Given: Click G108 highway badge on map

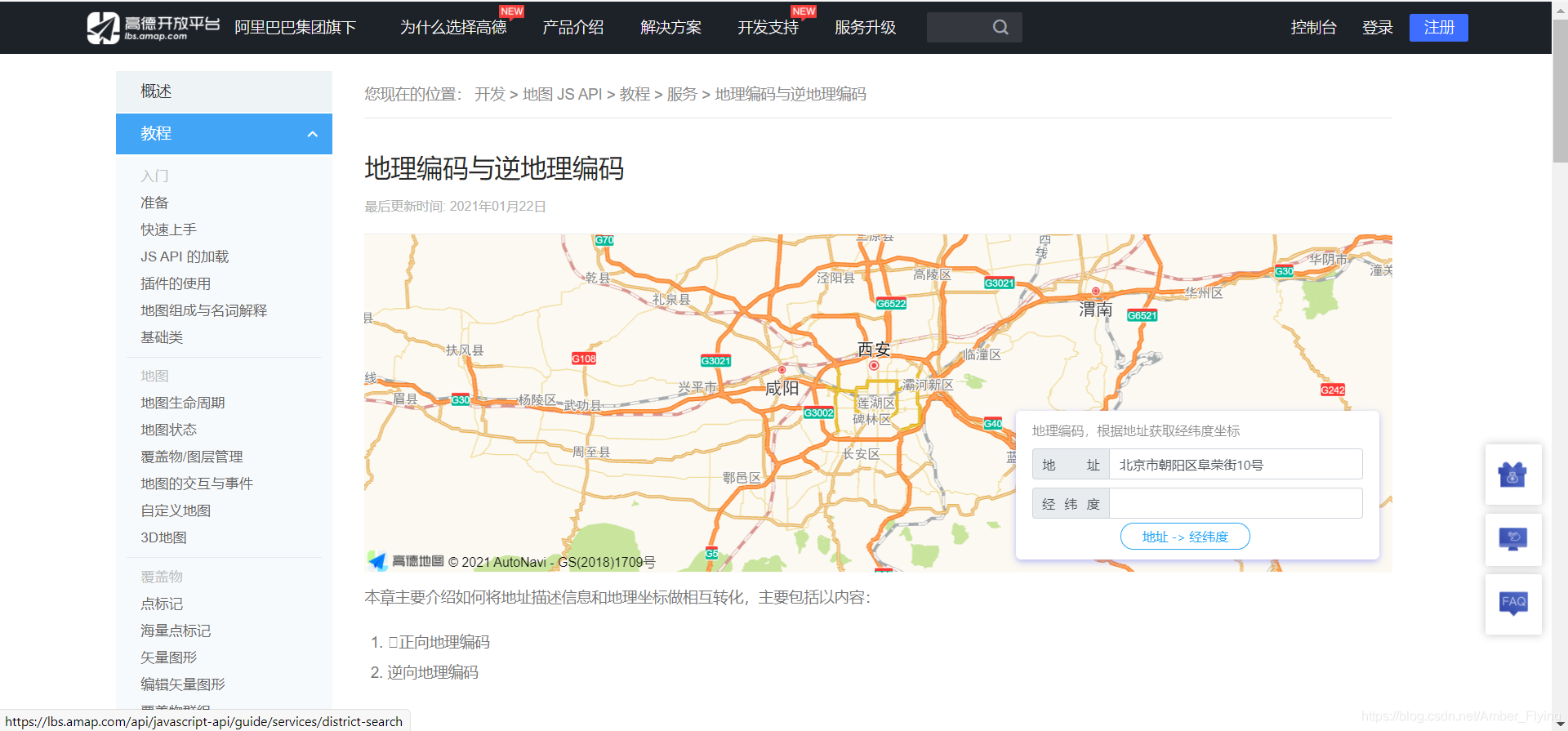Looking at the screenshot, I should click(x=584, y=359).
